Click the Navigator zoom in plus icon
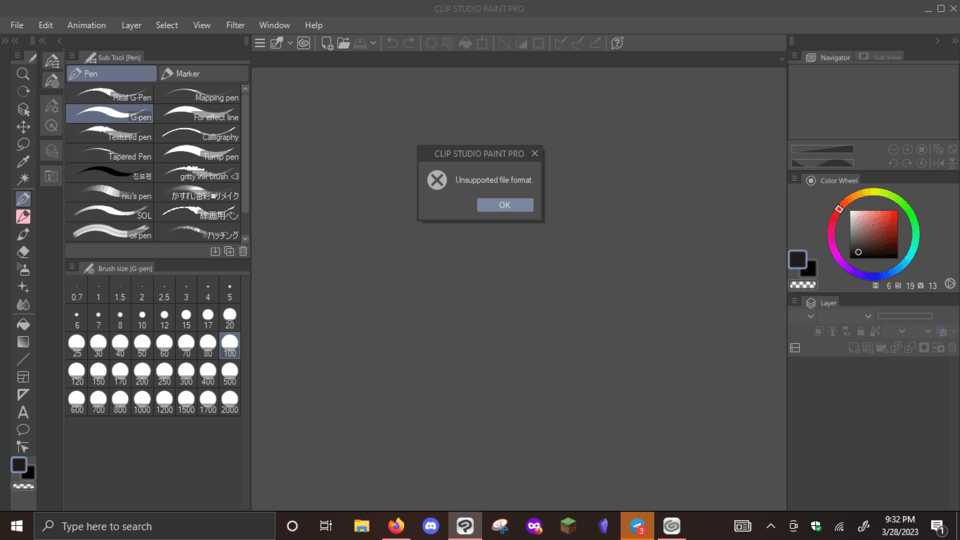This screenshot has width=960, height=540. click(907, 149)
